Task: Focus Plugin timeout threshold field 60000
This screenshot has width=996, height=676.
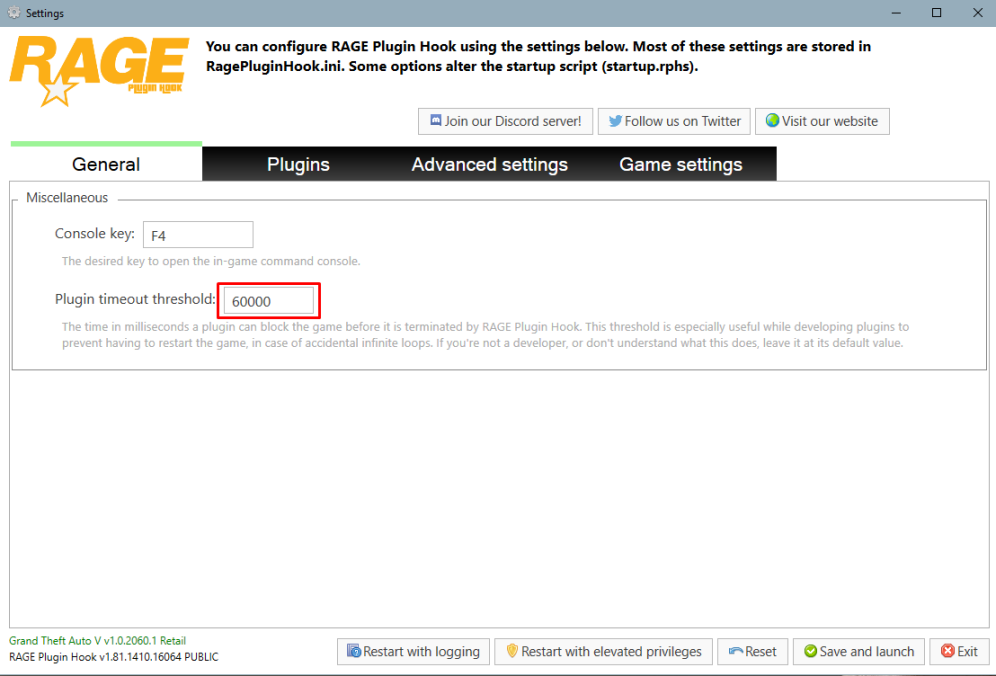Action: pyautogui.click(x=269, y=301)
